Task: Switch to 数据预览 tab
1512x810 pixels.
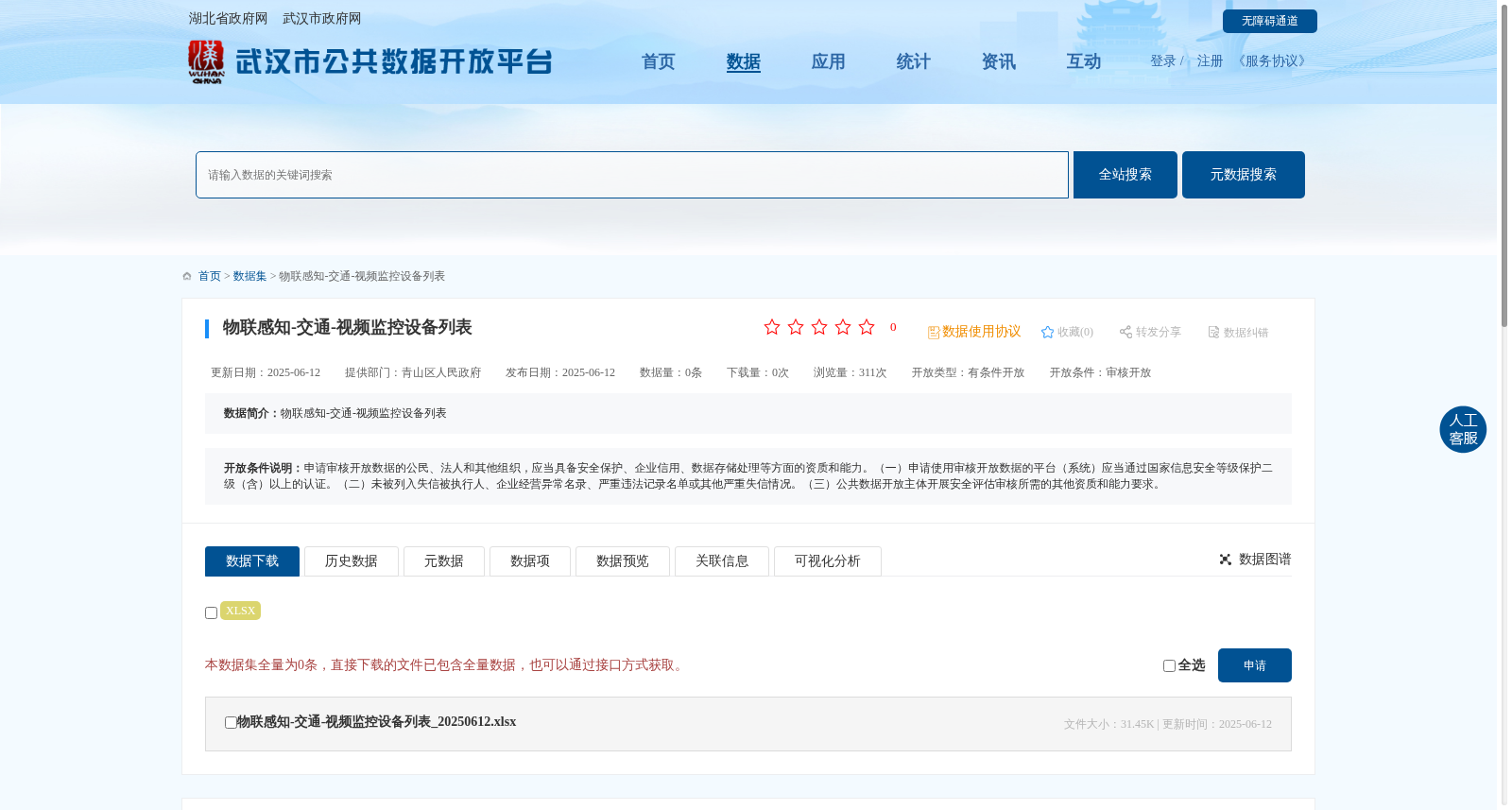Action: coord(623,561)
